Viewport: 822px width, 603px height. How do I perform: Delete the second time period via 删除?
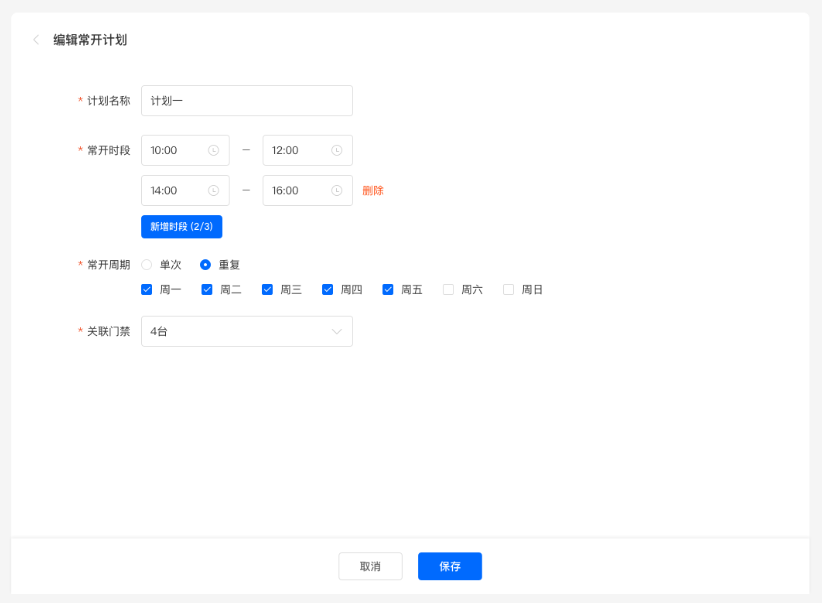pos(373,190)
